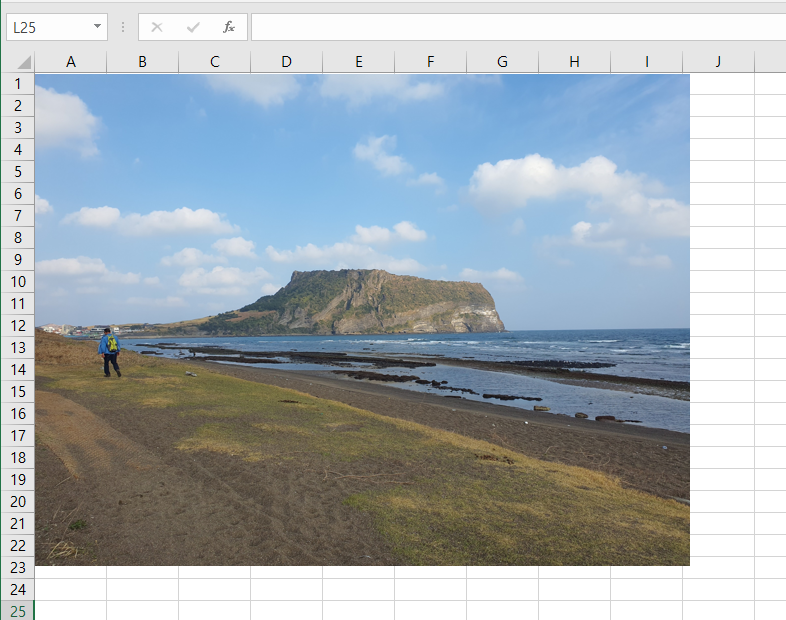
Task: Select row 25 header
Action: coord(18,611)
